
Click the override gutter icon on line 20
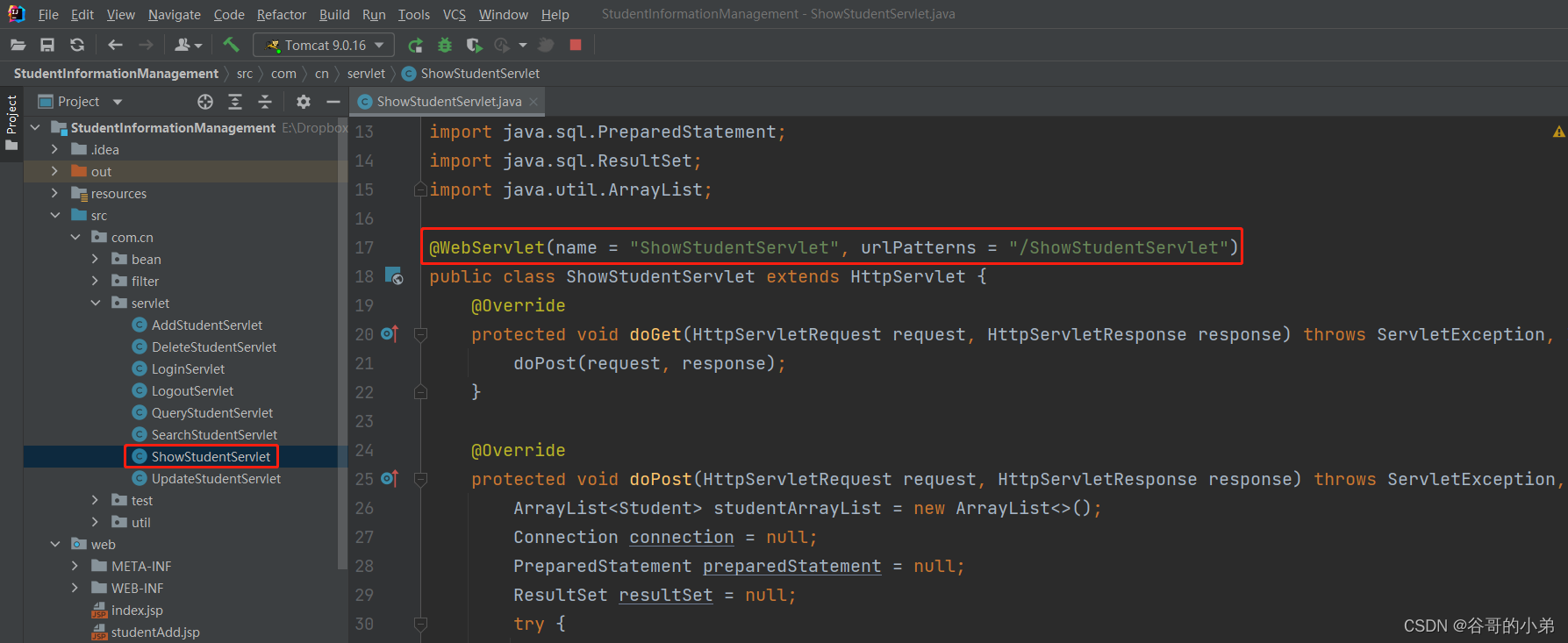[x=390, y=334]
